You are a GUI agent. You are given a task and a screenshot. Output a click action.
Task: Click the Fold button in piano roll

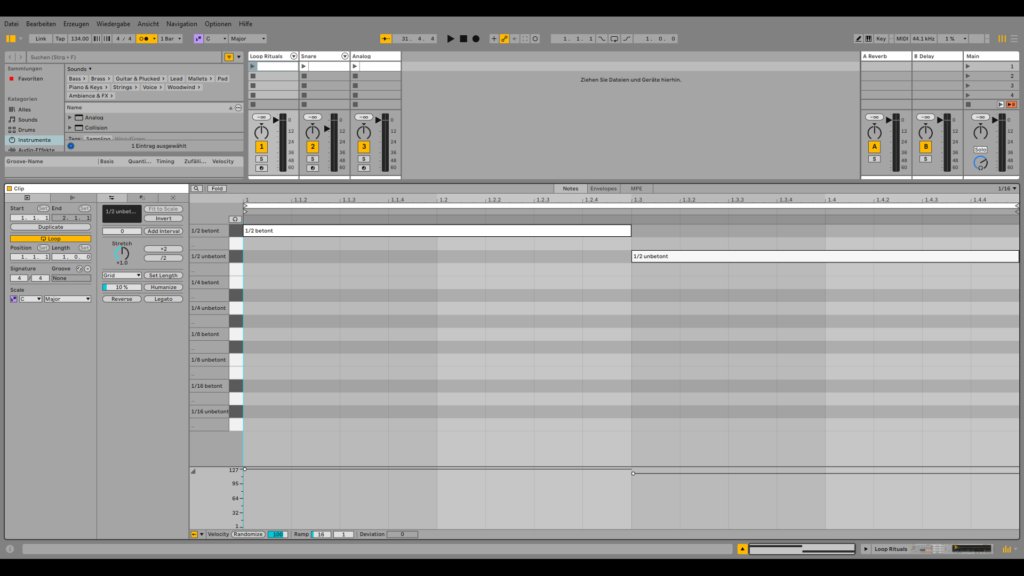[217, 189]
